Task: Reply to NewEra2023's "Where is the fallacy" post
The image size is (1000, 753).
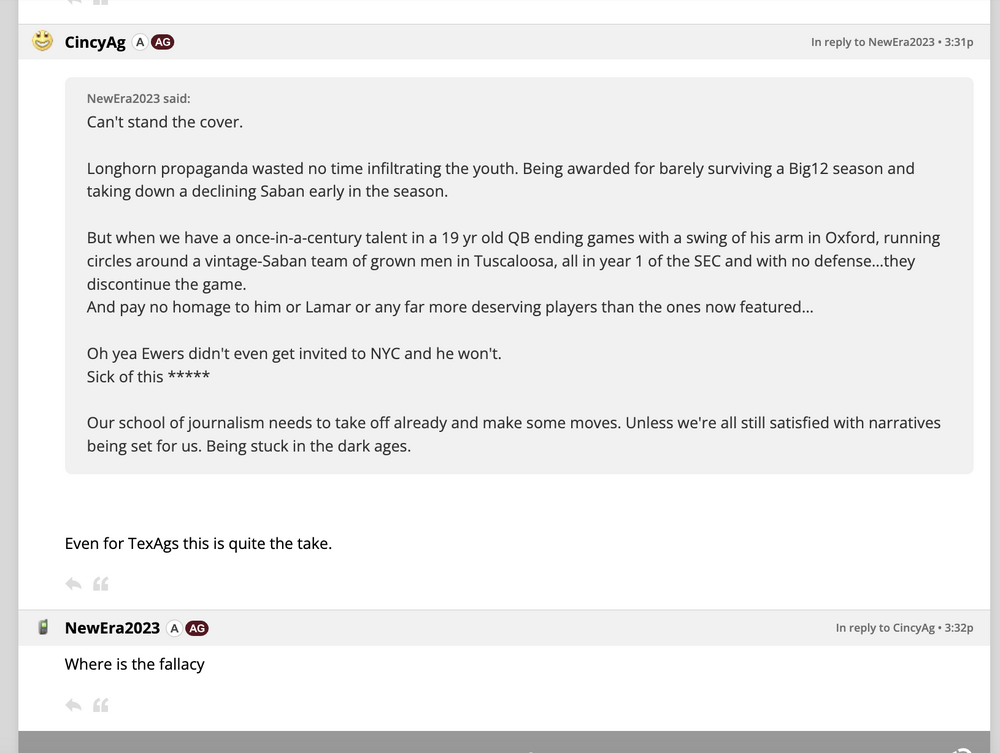Action: tap(73, 705)
